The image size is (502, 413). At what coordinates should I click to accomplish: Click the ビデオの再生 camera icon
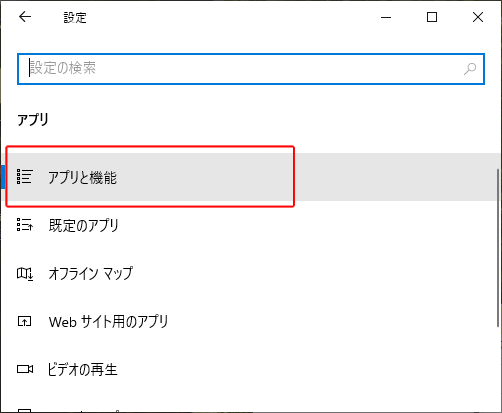[25, 369]
